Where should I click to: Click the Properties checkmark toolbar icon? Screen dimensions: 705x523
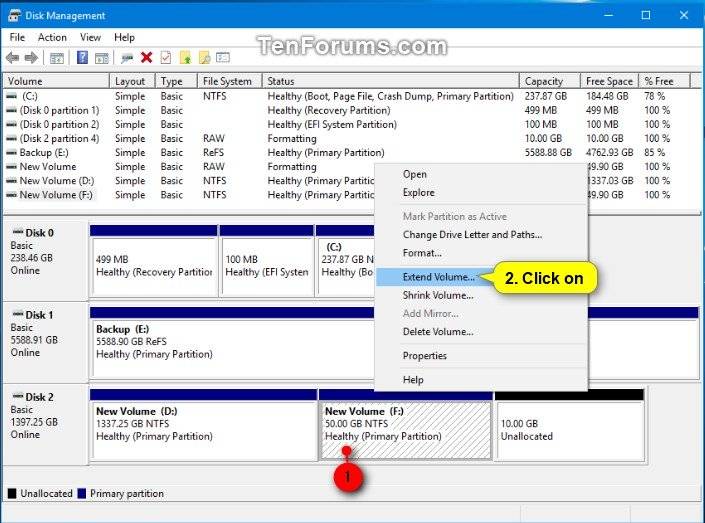pos(166,58)
